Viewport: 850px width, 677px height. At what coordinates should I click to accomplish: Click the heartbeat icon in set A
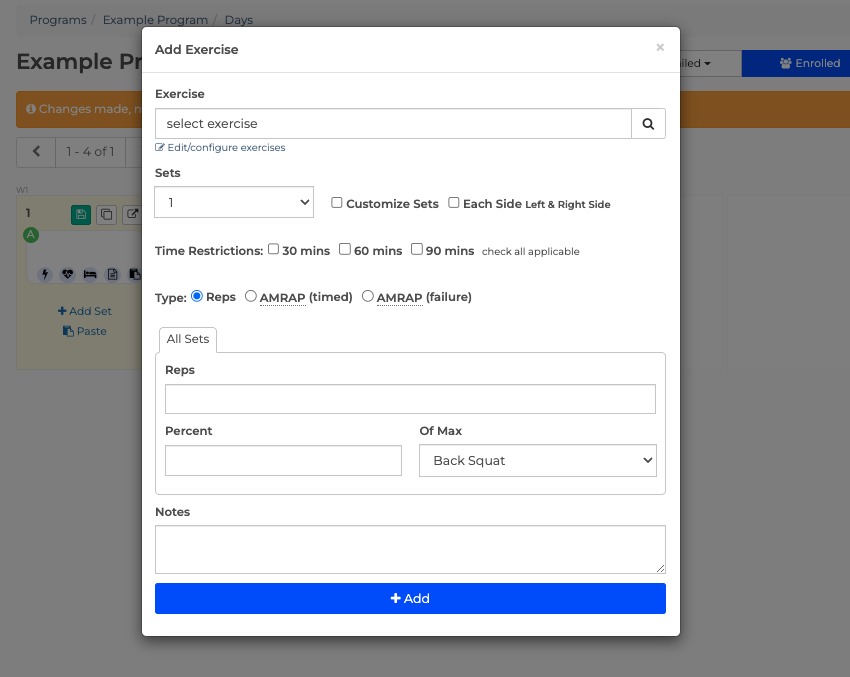pos(67,274)
